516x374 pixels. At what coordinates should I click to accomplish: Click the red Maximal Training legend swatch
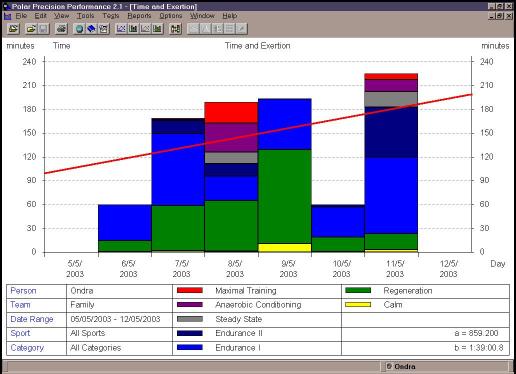pyautogui.click(x=190, y=290)
